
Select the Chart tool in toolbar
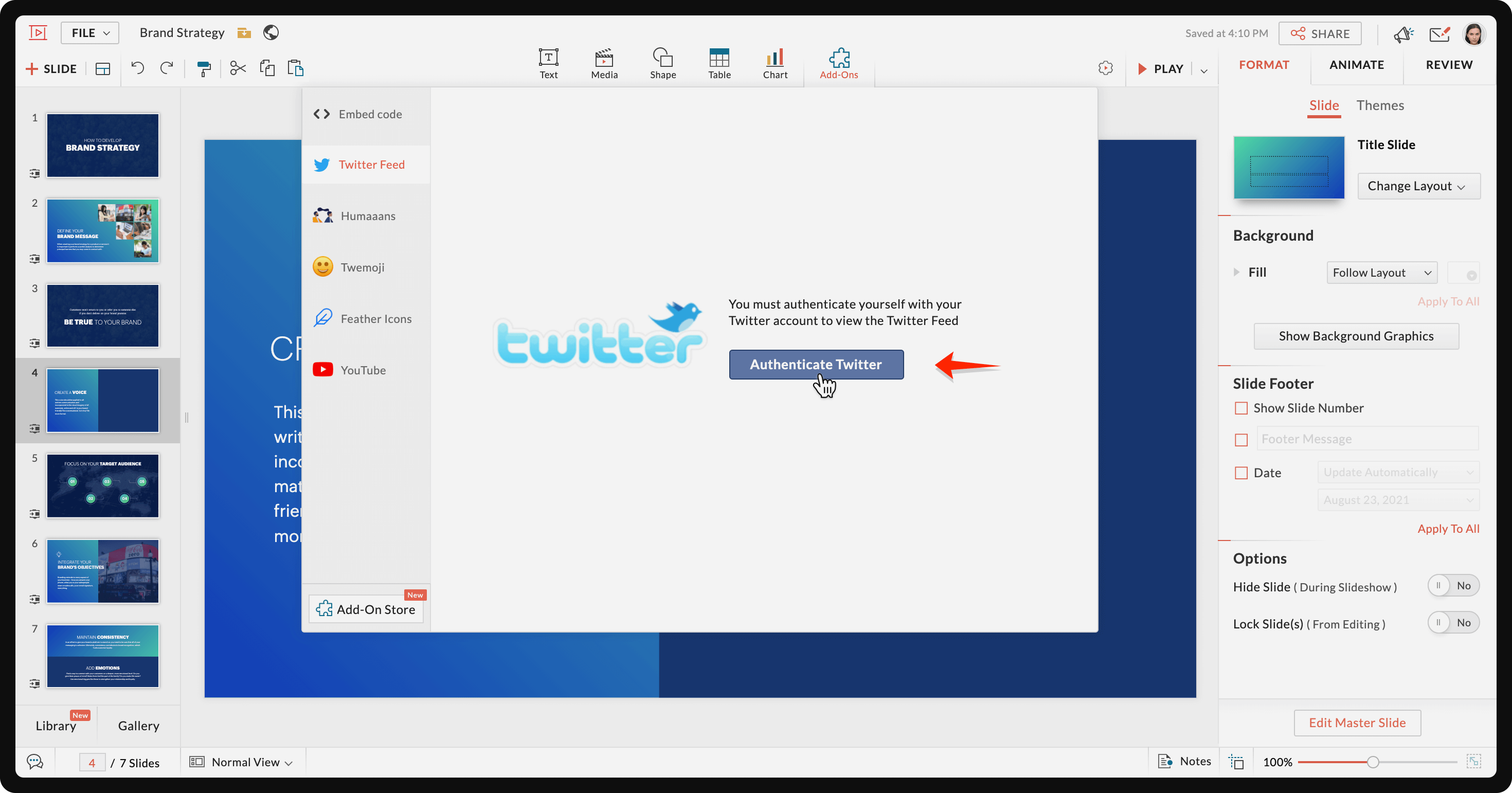tap(775, 63)
